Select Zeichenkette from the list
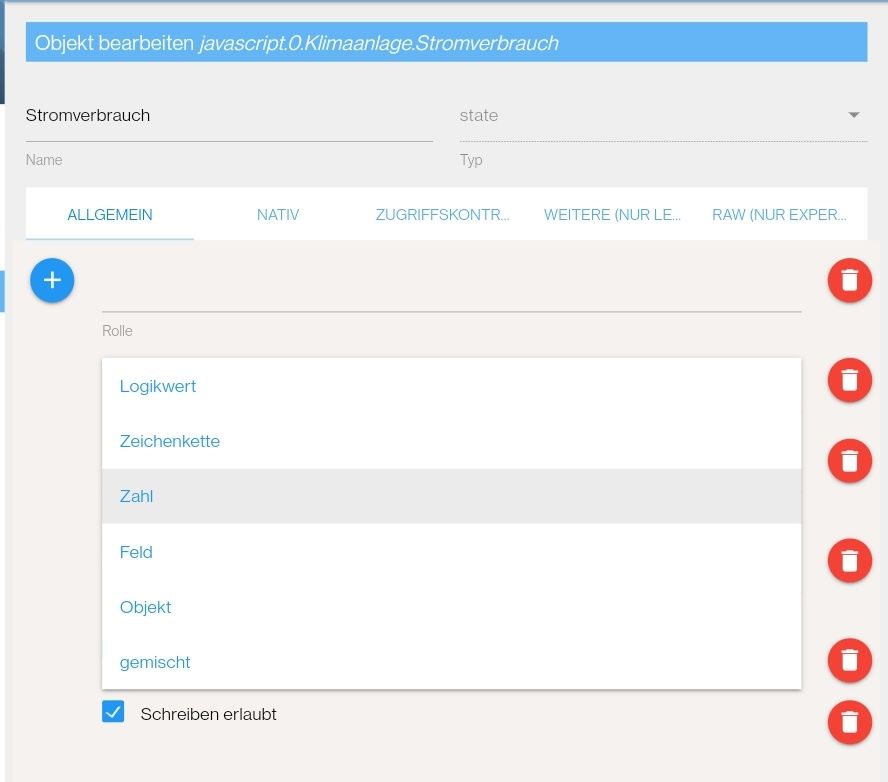 click(x=451, y=441)
